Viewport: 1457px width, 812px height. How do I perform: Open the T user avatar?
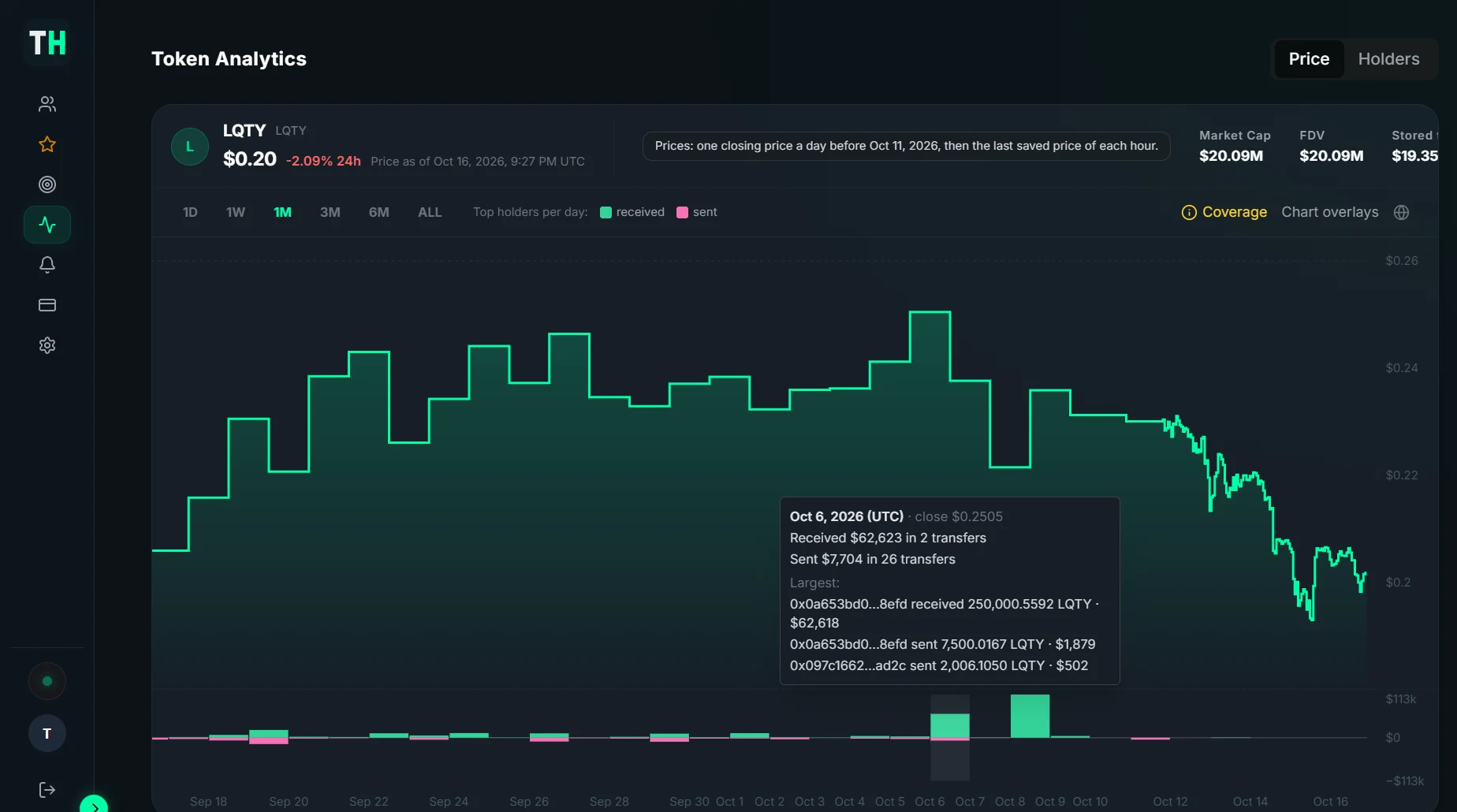click(x=47, y=733)
